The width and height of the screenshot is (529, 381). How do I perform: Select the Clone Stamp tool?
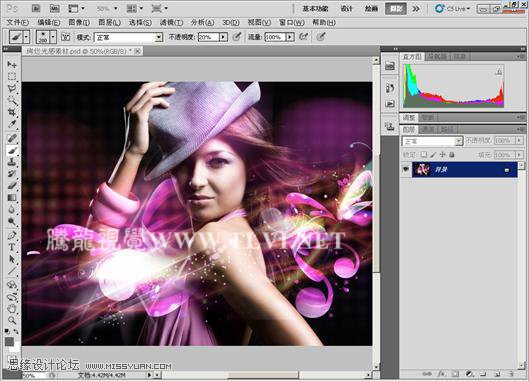12,162
